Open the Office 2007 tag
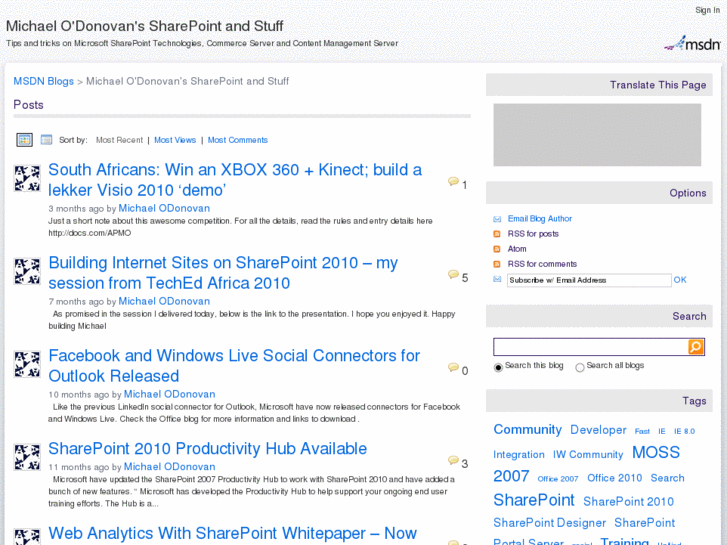The image size is (727, 545). (558, 479)
